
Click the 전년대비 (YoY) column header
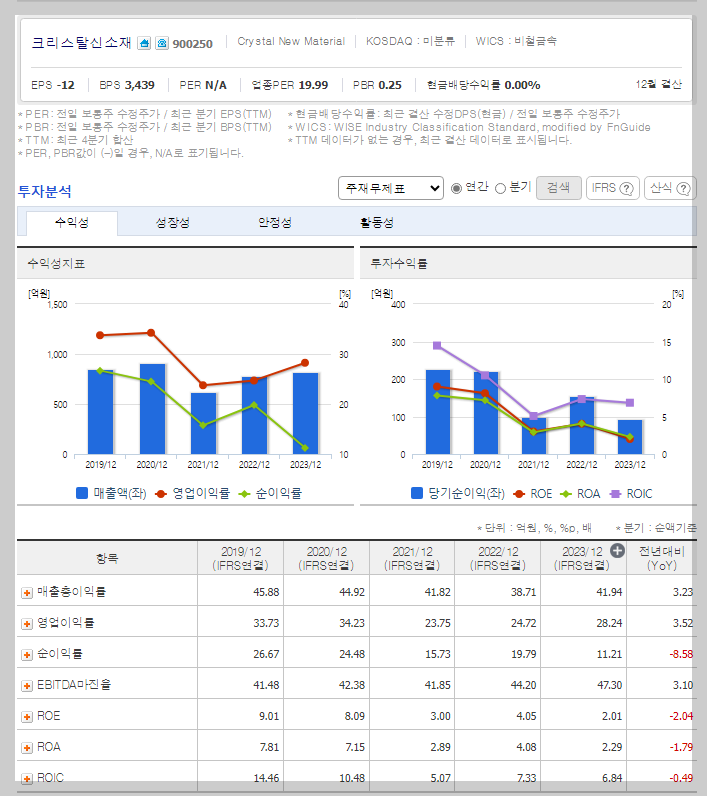click(x=662, y=558)
